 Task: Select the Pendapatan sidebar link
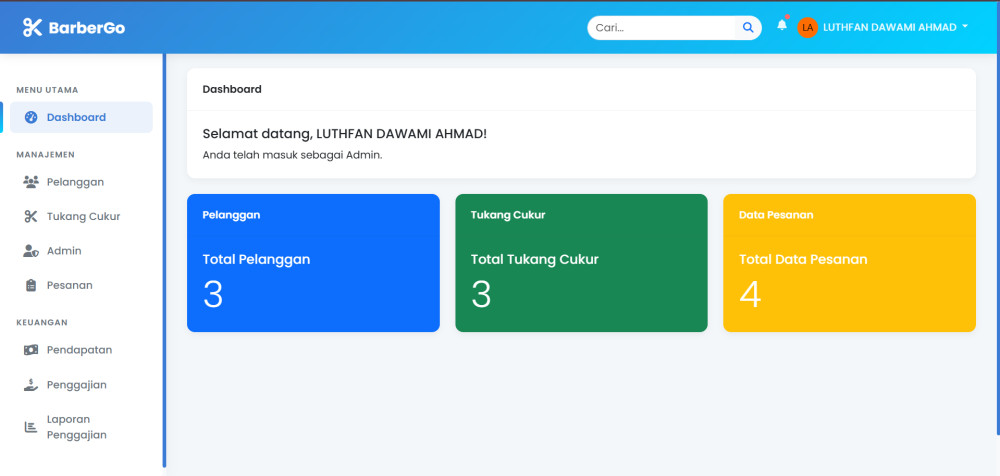pos(79,350)
